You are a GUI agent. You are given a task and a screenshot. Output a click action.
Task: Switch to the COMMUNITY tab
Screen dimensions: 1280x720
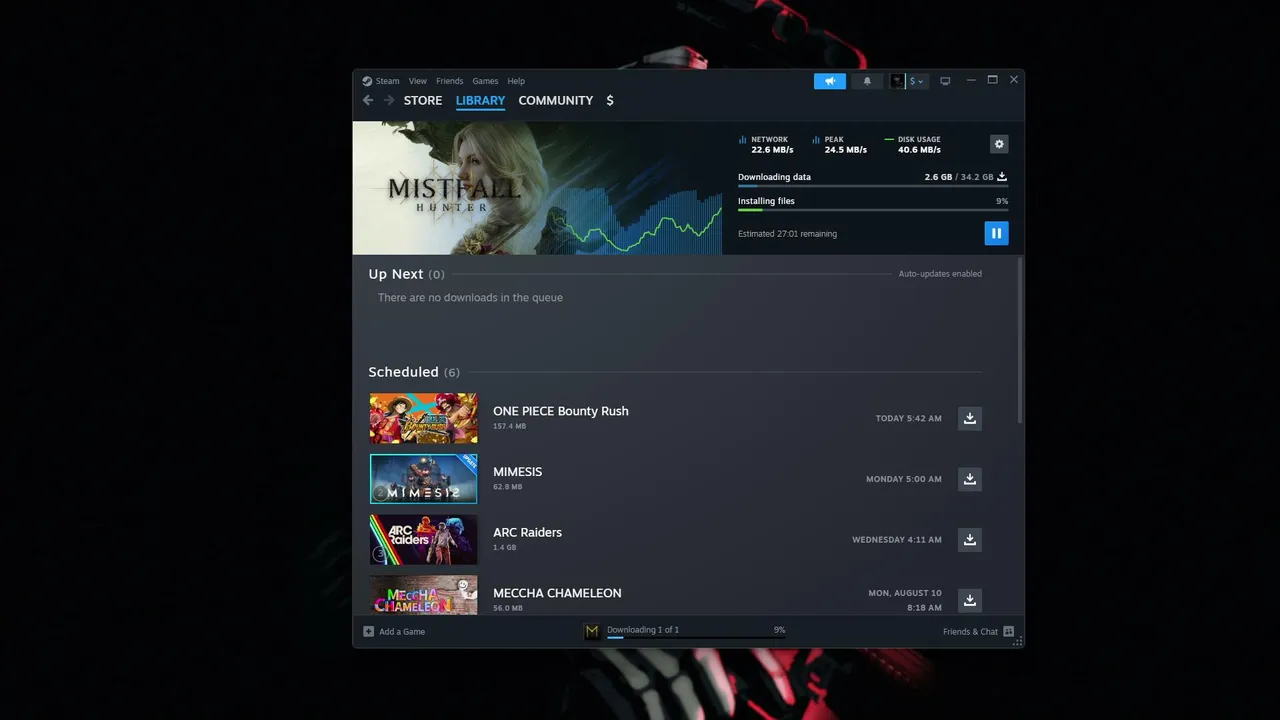pyautogui.click(x=556, y=100)
